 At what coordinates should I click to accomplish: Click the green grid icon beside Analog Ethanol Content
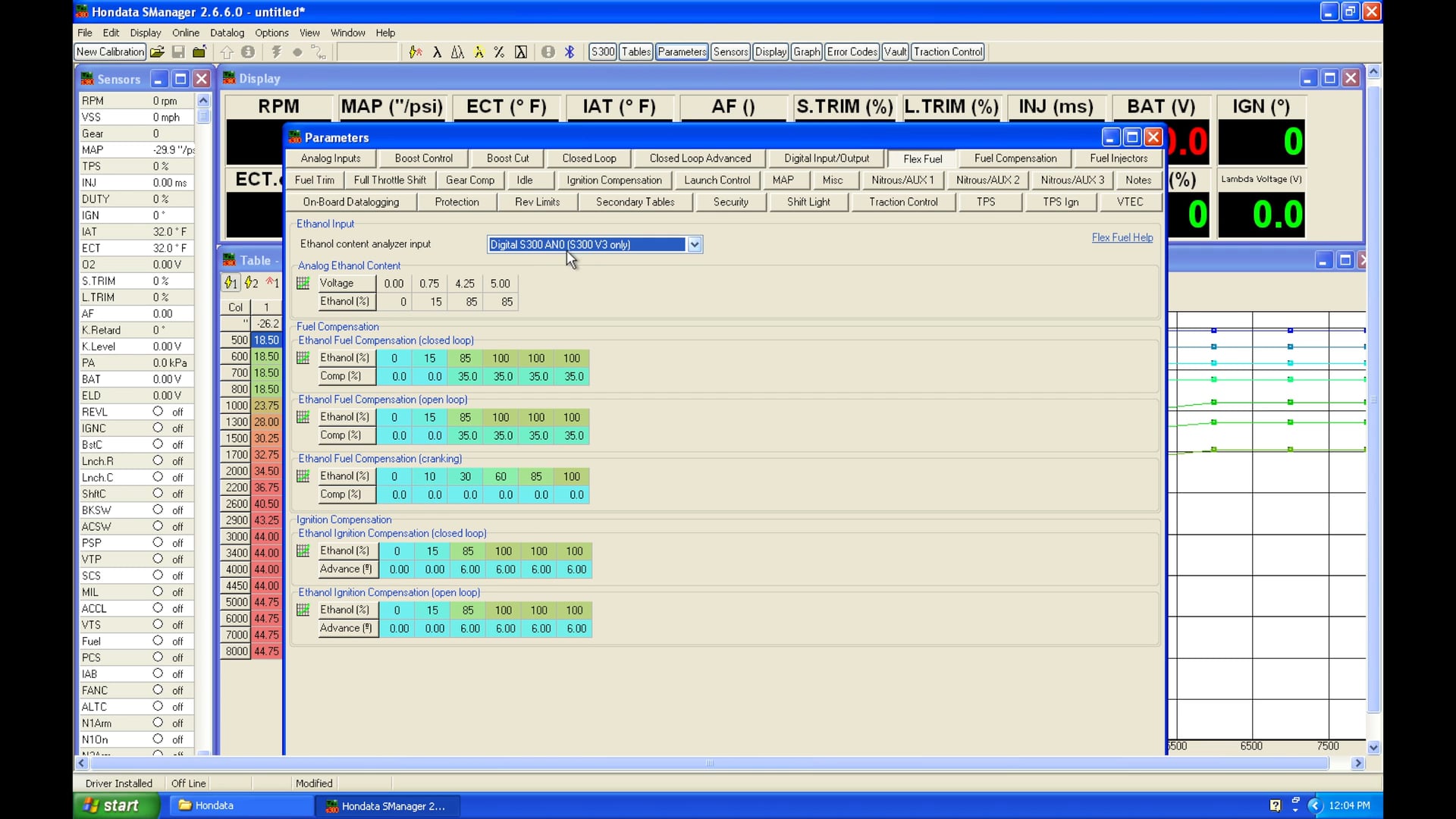(x=302, y=283)
